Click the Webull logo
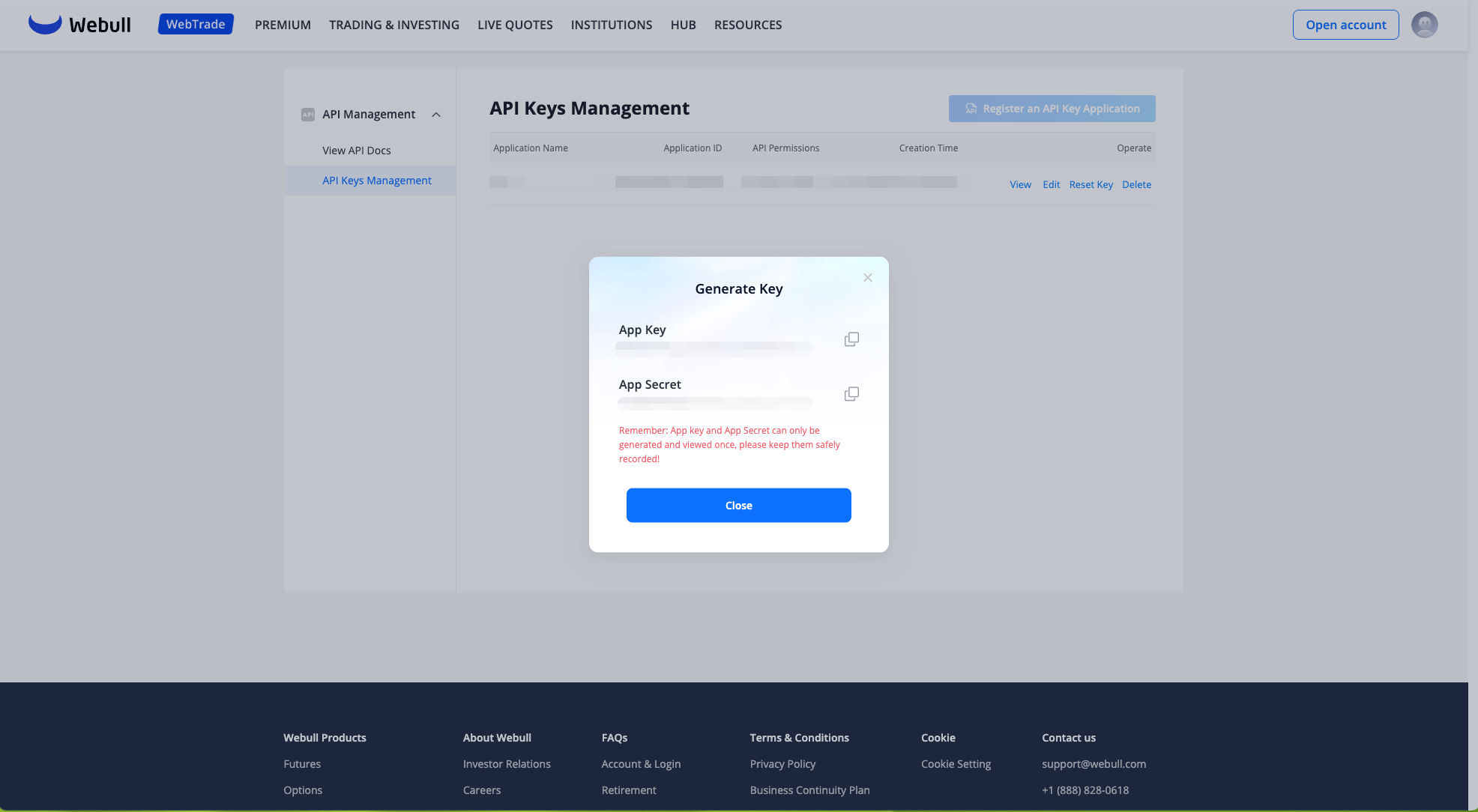 (79, 25)
